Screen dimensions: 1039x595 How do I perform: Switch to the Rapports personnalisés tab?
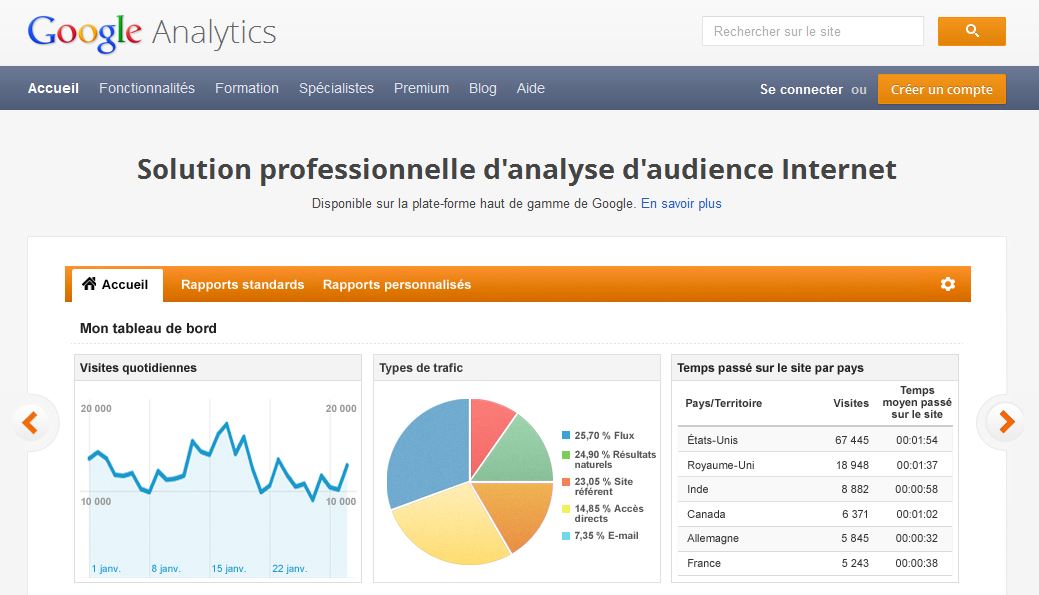tap(397, 284)
